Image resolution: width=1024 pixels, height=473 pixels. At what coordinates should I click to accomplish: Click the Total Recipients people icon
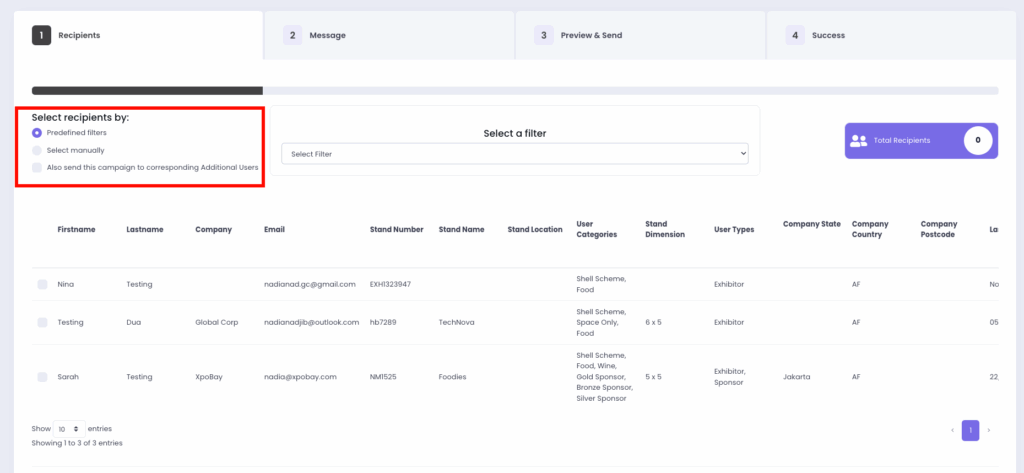(858, 141)
